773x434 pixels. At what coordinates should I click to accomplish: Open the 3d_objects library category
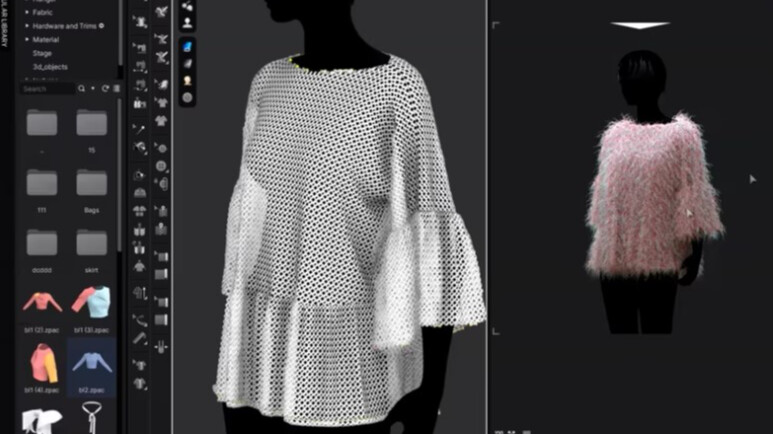coord(50,67)
